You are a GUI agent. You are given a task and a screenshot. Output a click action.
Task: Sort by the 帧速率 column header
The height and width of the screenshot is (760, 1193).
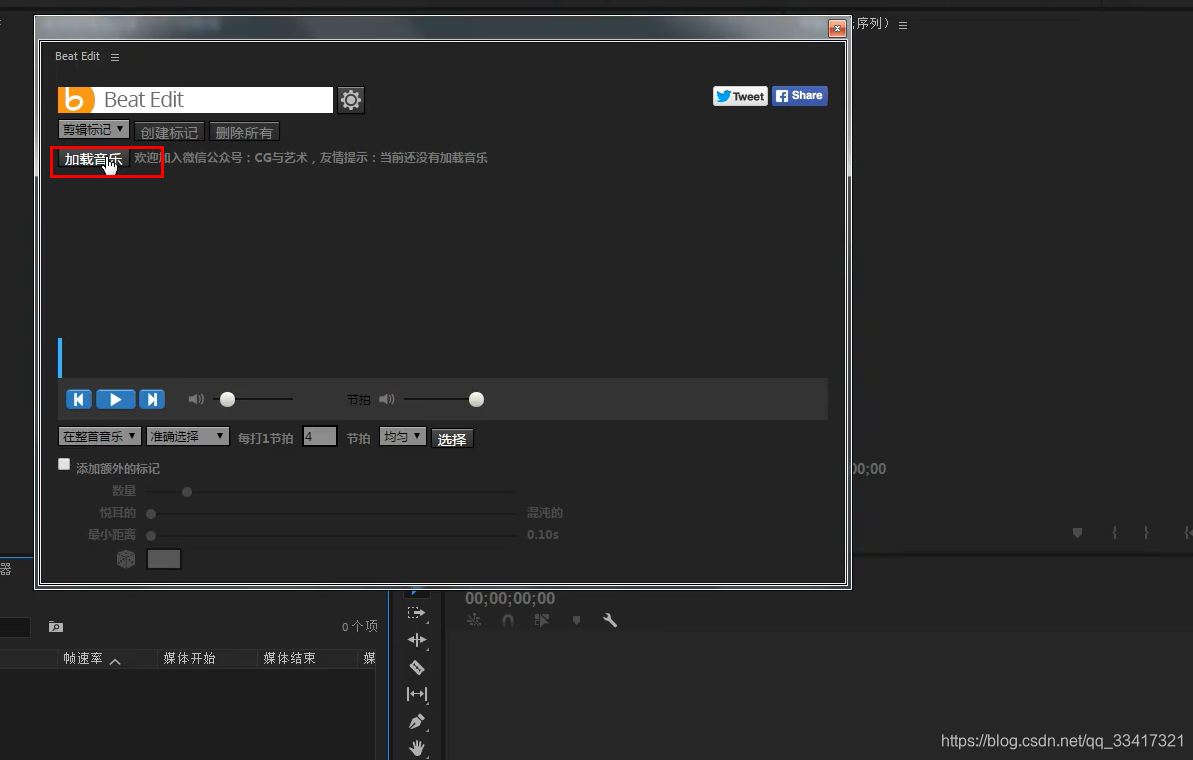pyautogui.click(x=83, y=659)
